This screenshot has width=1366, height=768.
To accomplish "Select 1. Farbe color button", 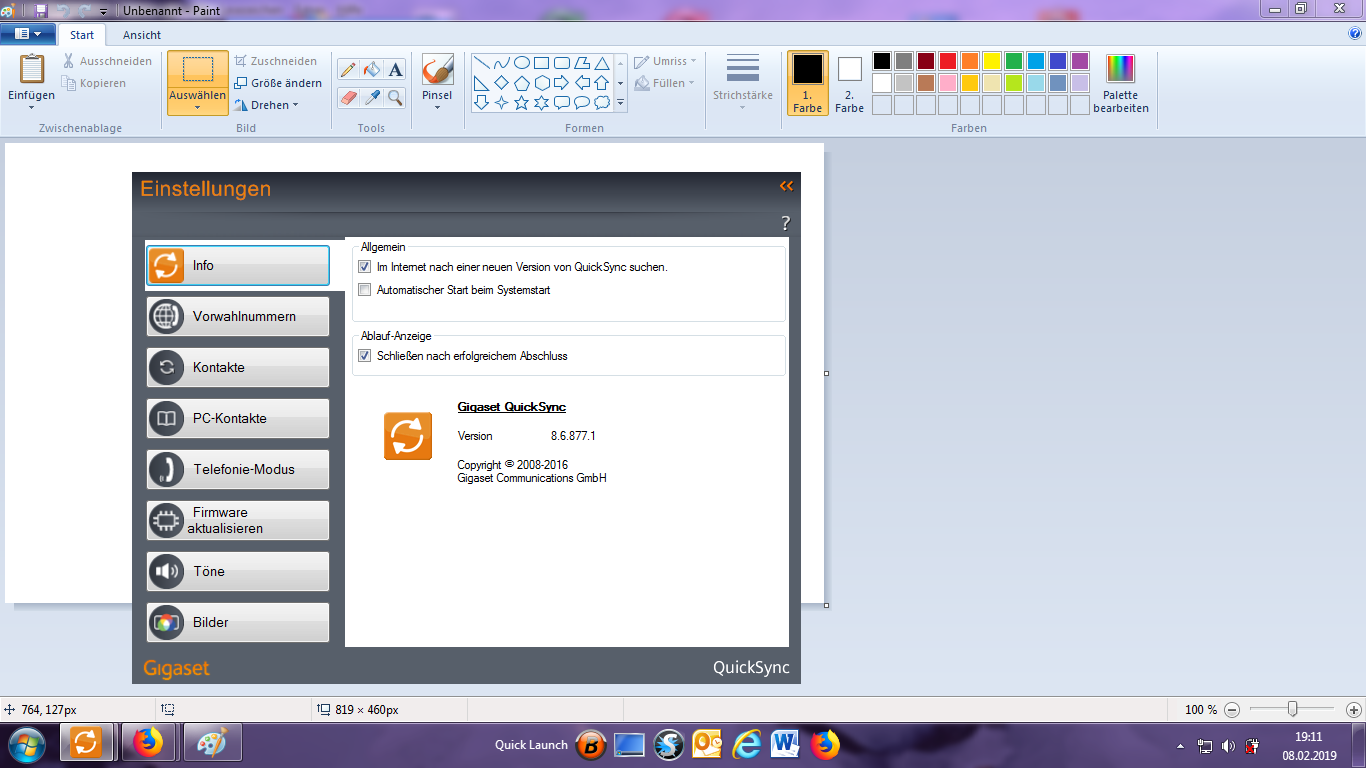I will (x=808, y=83).
